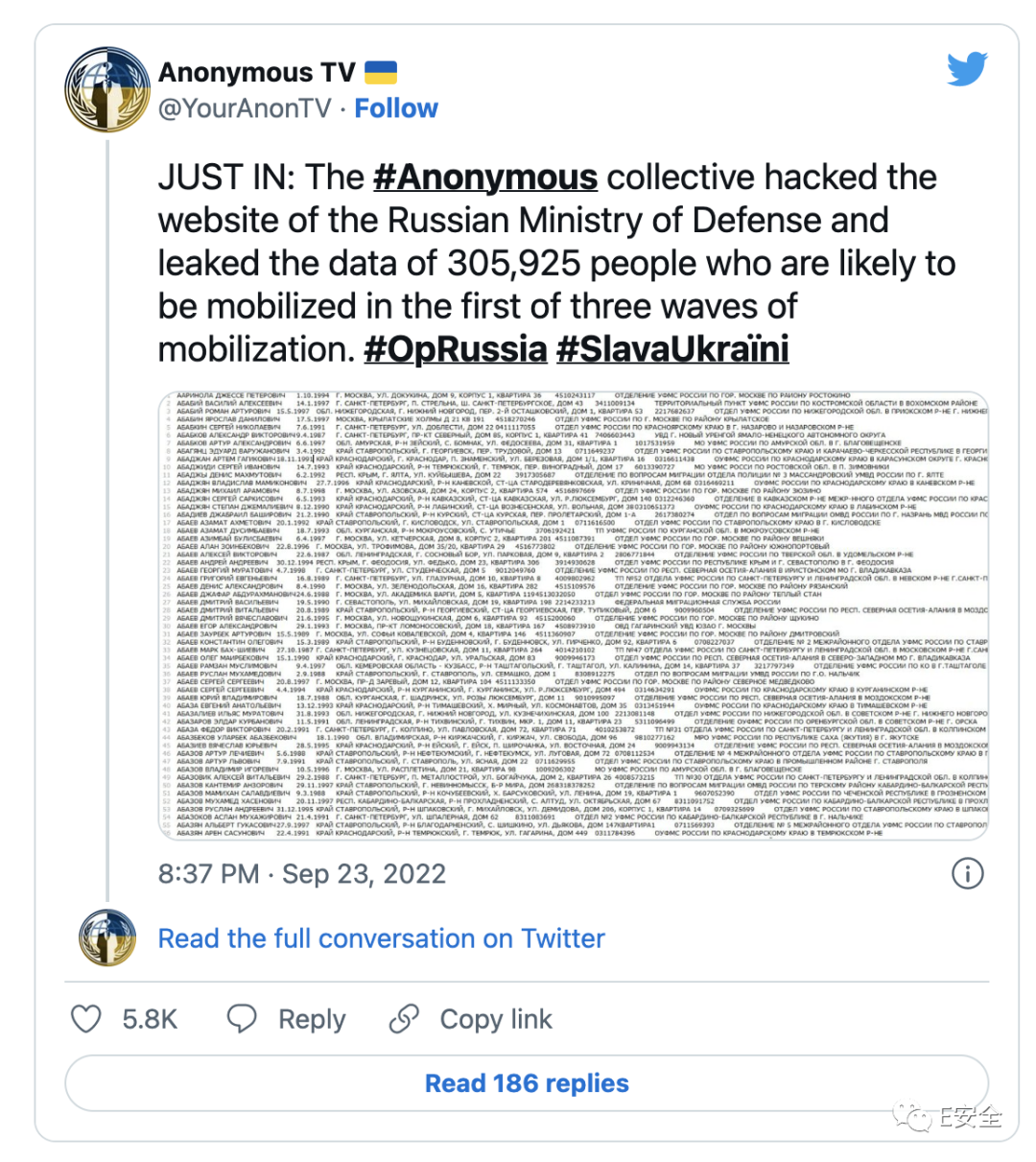This screenshot has width=1036, height=1162.
Task: Like the tweet with the heart icon
Action: 86,1018
